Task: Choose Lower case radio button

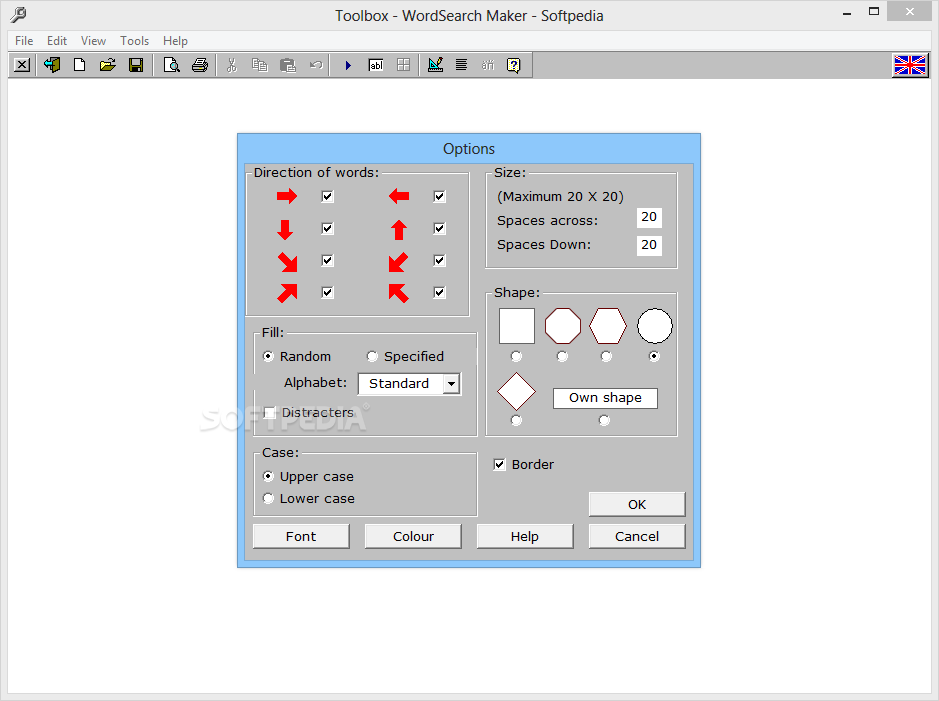Action: tap(268, 498)
